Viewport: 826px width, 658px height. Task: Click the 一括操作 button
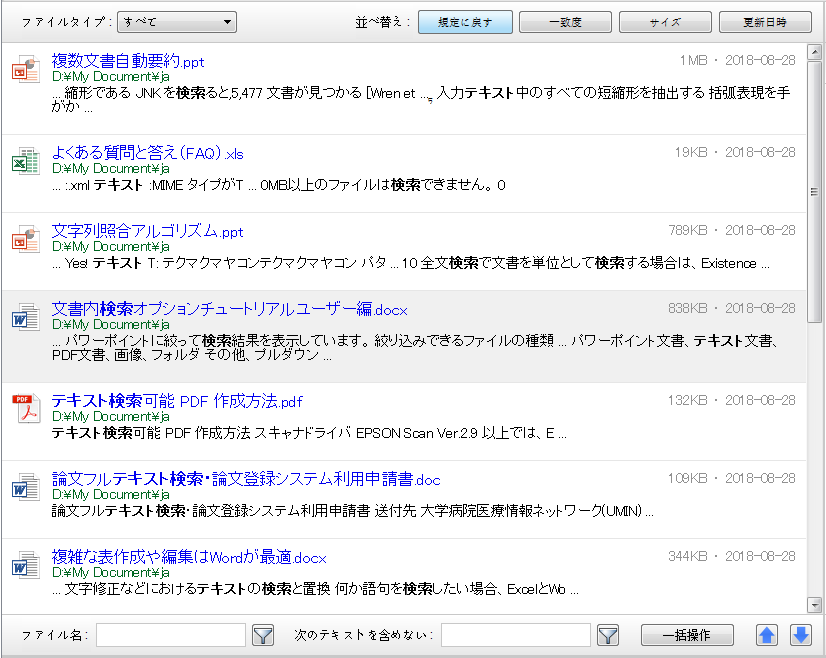click(x=687, y=635)
